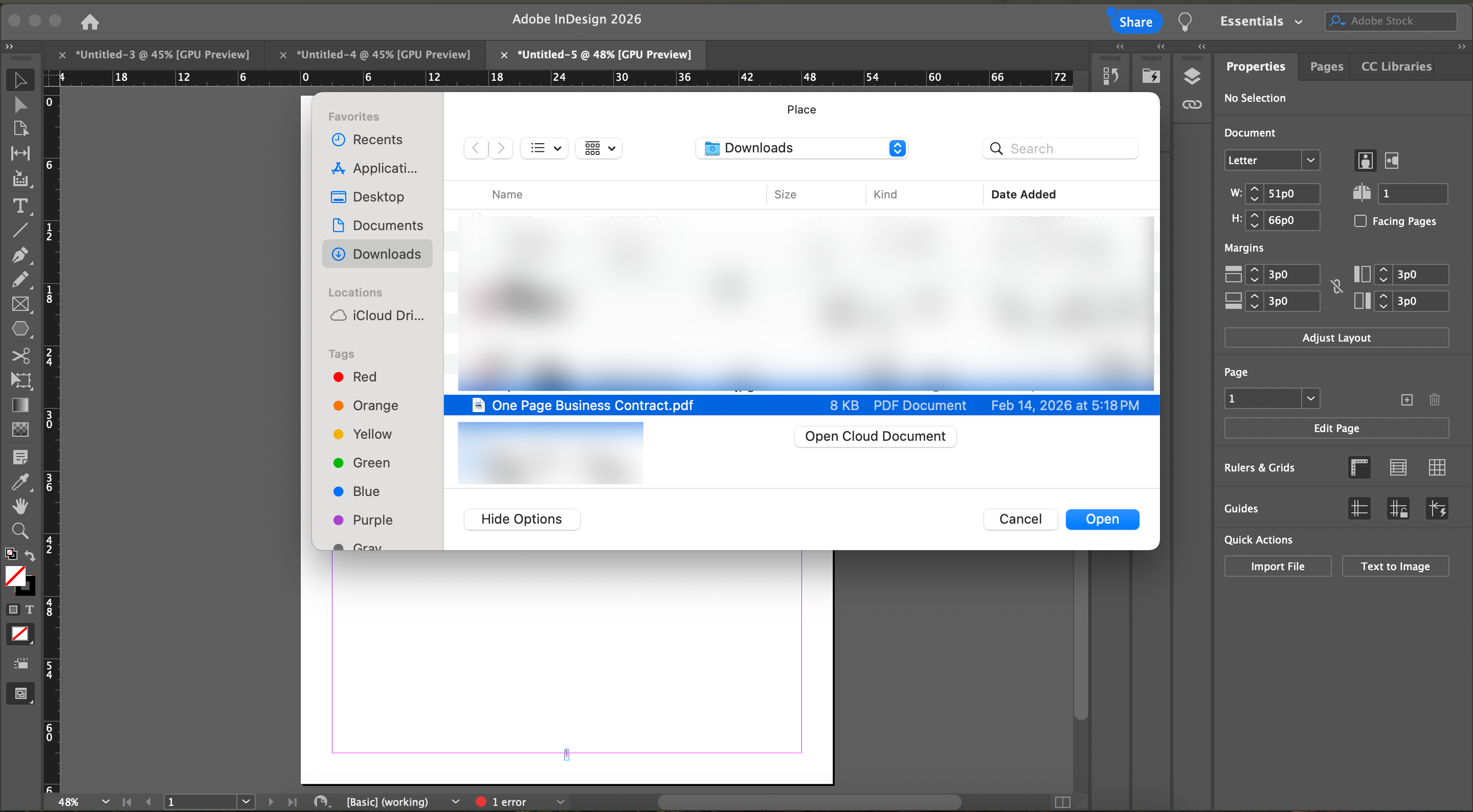Activate the Hand tool

click(20, 506)
